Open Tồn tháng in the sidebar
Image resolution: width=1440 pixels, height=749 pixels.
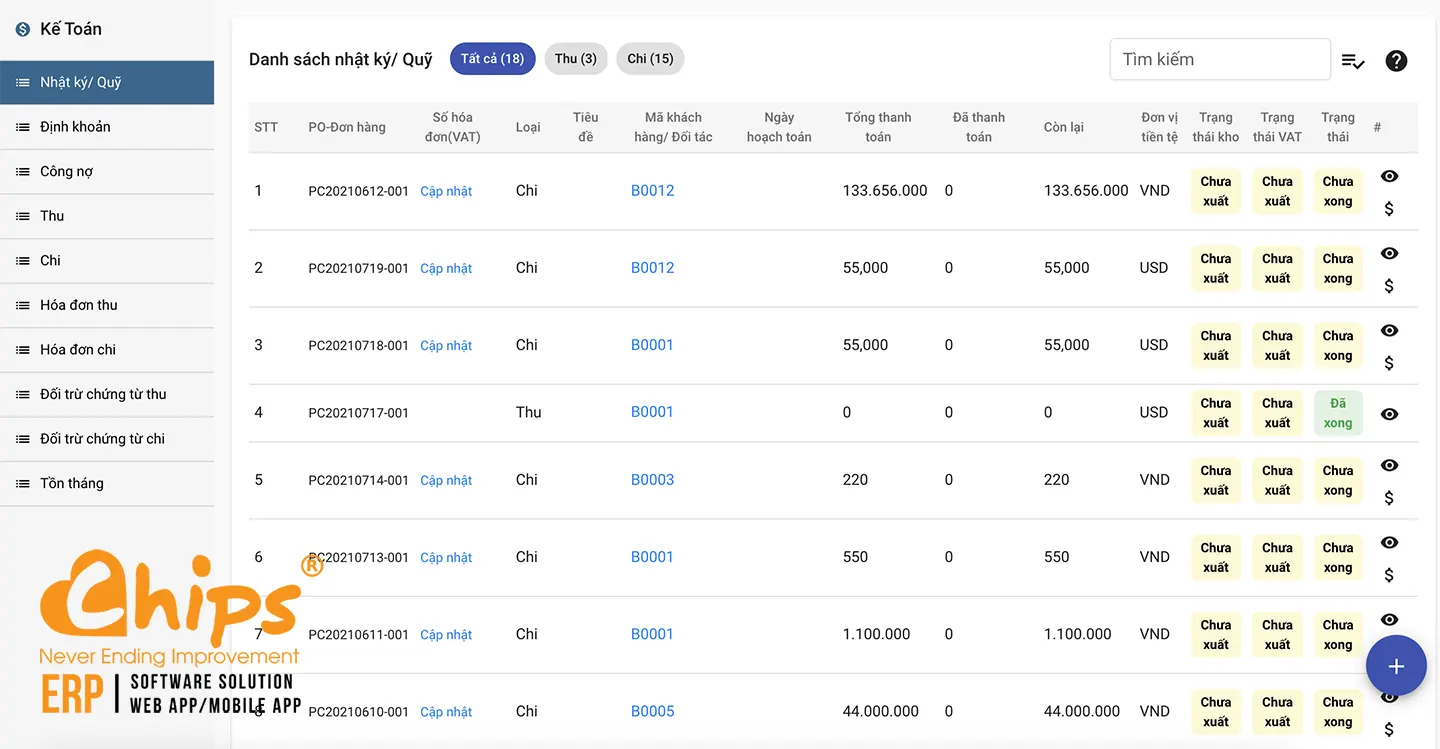107,483
